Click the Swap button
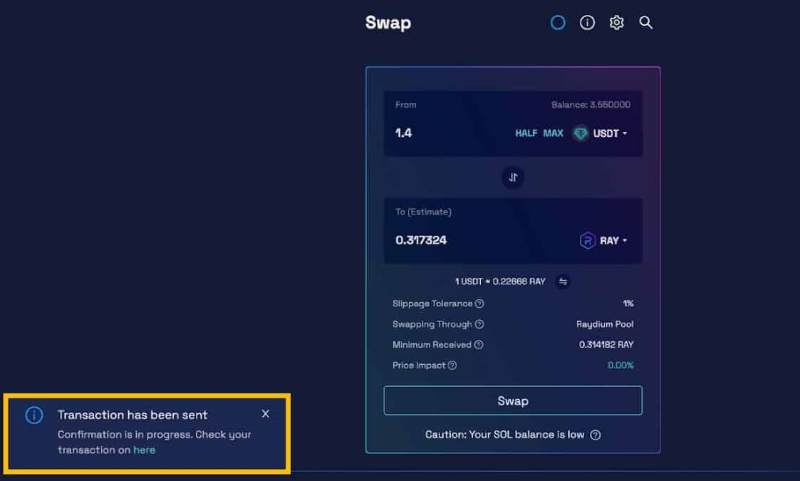 click(x=513, y=401)
